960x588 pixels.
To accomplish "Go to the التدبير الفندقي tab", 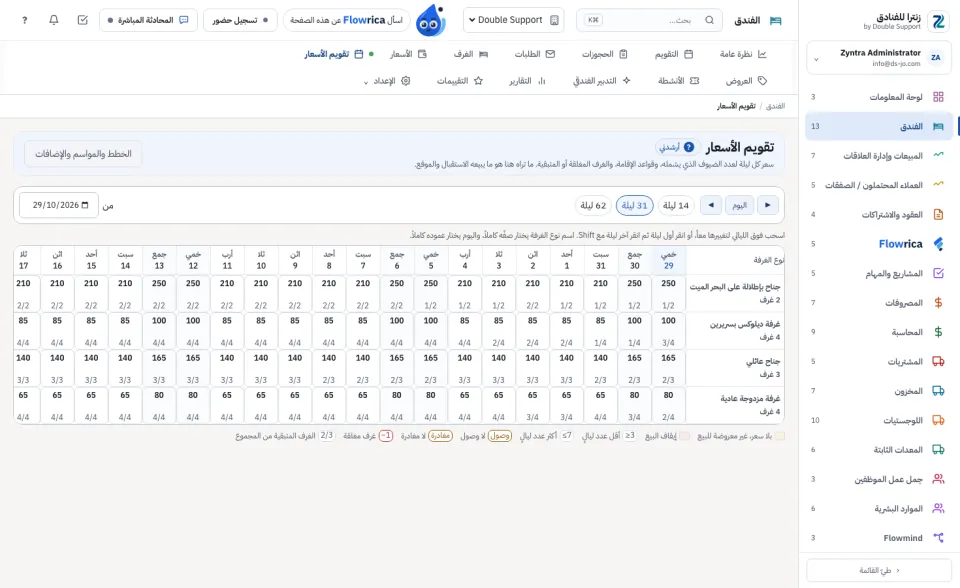I will [x=601, y=81].
